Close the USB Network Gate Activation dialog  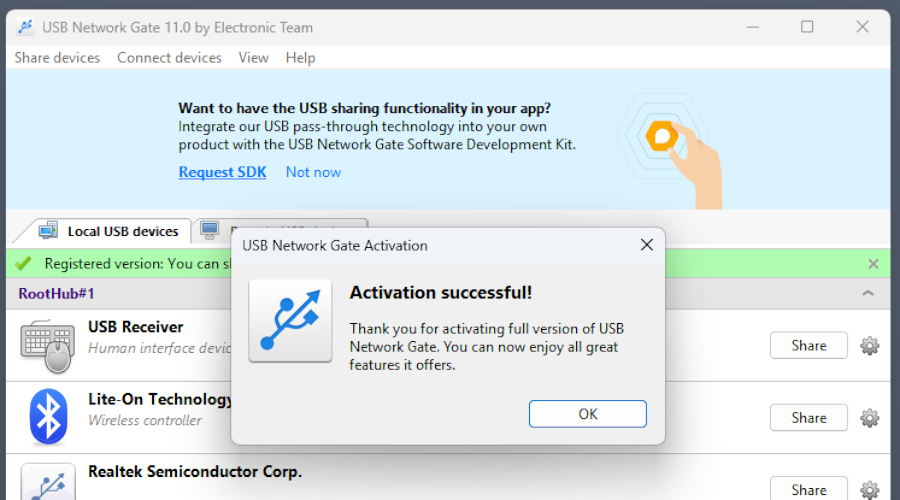[x=647, y=245]
